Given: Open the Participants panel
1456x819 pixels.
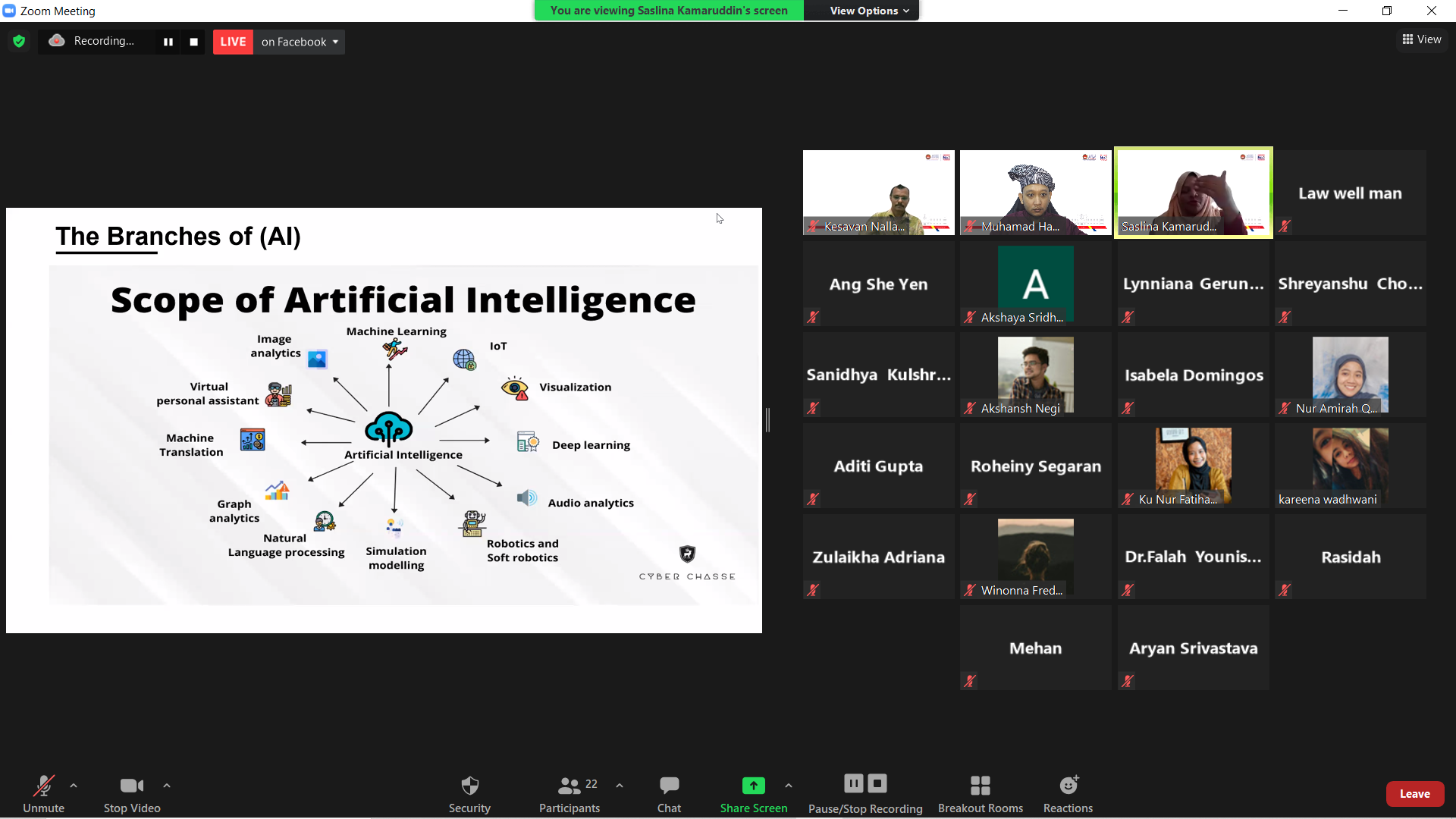Looking at the screenshot, I should click(x=569, y=793).
